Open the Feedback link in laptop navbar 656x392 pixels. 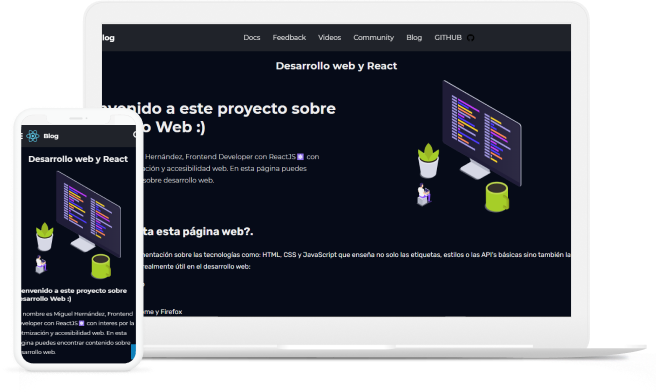click(289, 38)
